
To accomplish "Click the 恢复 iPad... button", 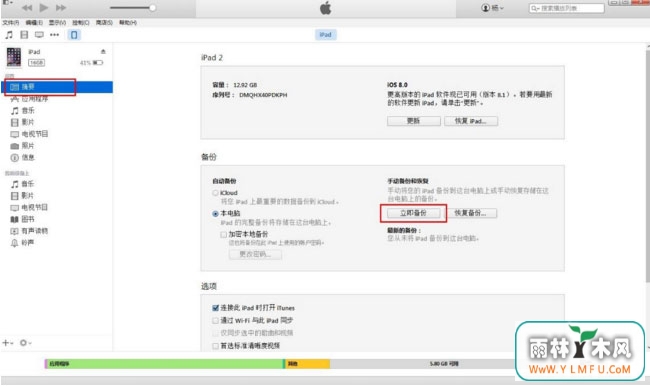I will coord(471,121).
